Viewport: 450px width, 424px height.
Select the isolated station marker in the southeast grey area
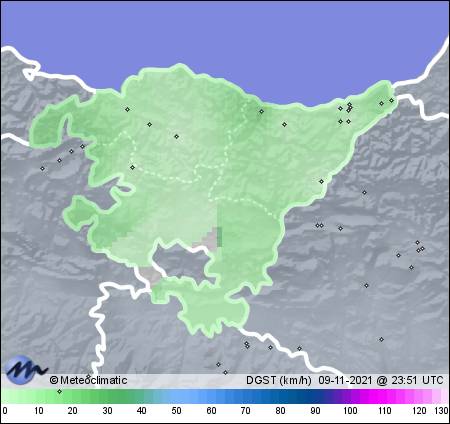(381, 339)
